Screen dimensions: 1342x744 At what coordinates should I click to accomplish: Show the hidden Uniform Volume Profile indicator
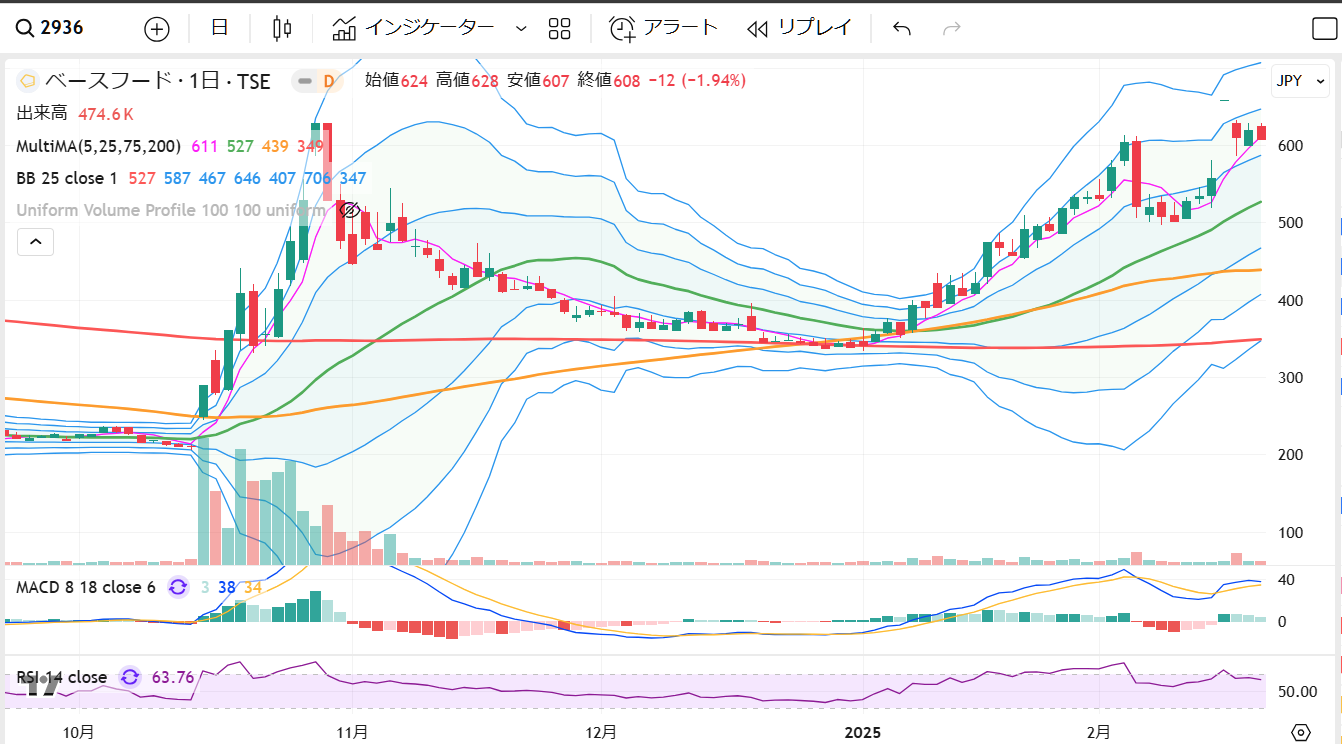click(350, 211)
